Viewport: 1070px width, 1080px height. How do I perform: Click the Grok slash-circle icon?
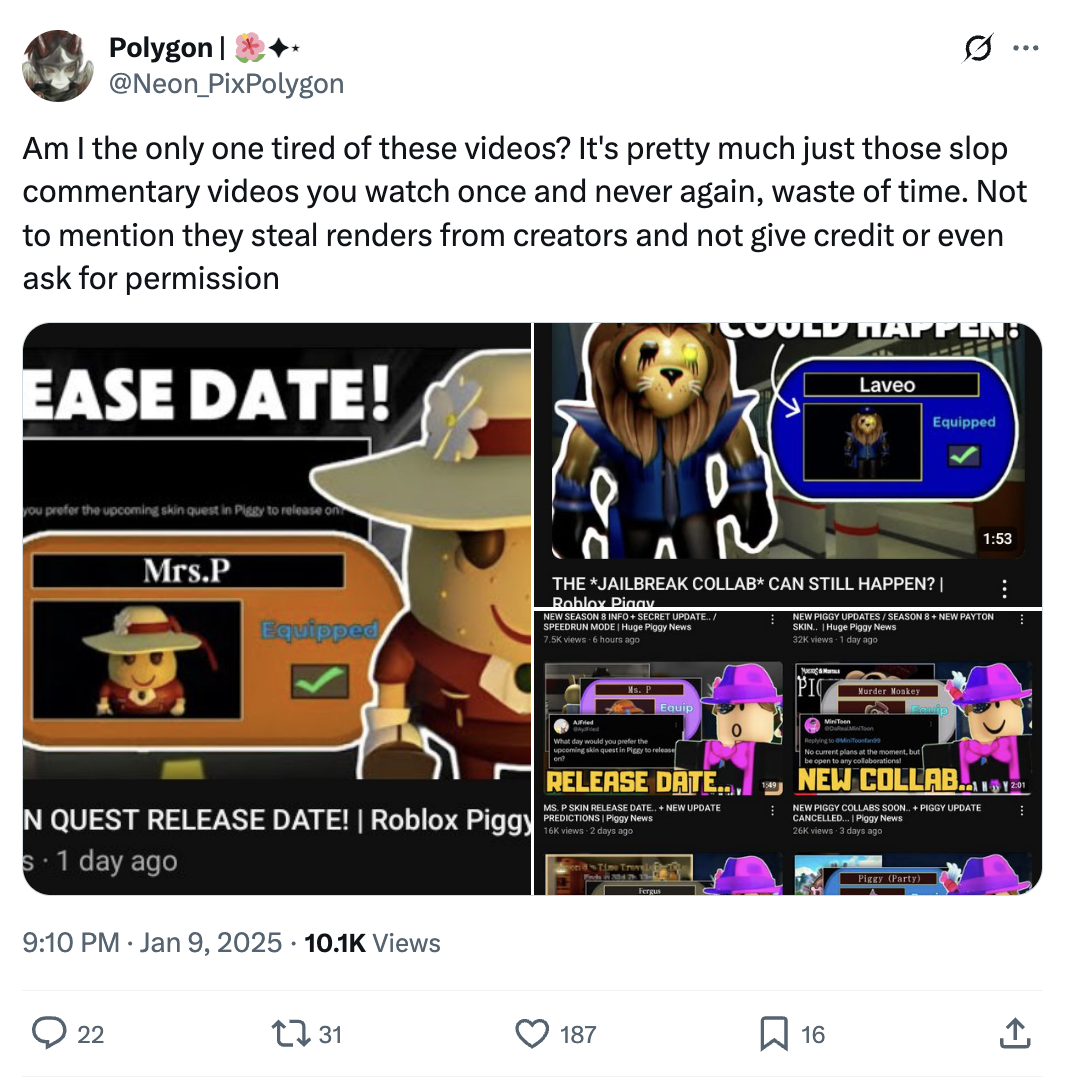tap(978, 48)
